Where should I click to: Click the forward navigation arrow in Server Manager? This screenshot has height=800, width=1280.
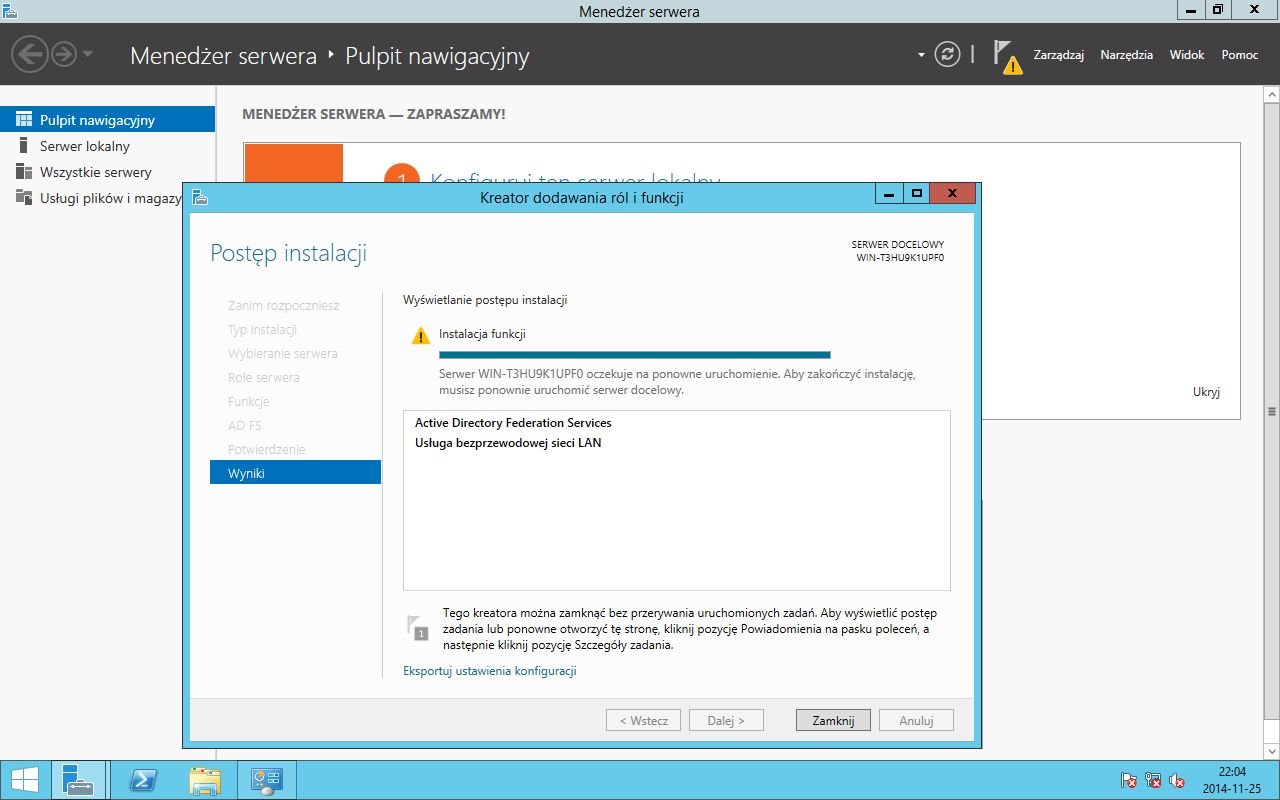tap(64, 54)
